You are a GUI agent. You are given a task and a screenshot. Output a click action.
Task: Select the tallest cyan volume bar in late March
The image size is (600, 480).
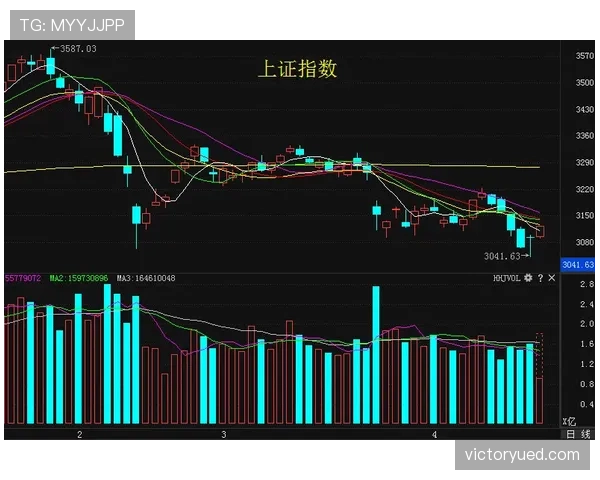click(x=376, y=355)
